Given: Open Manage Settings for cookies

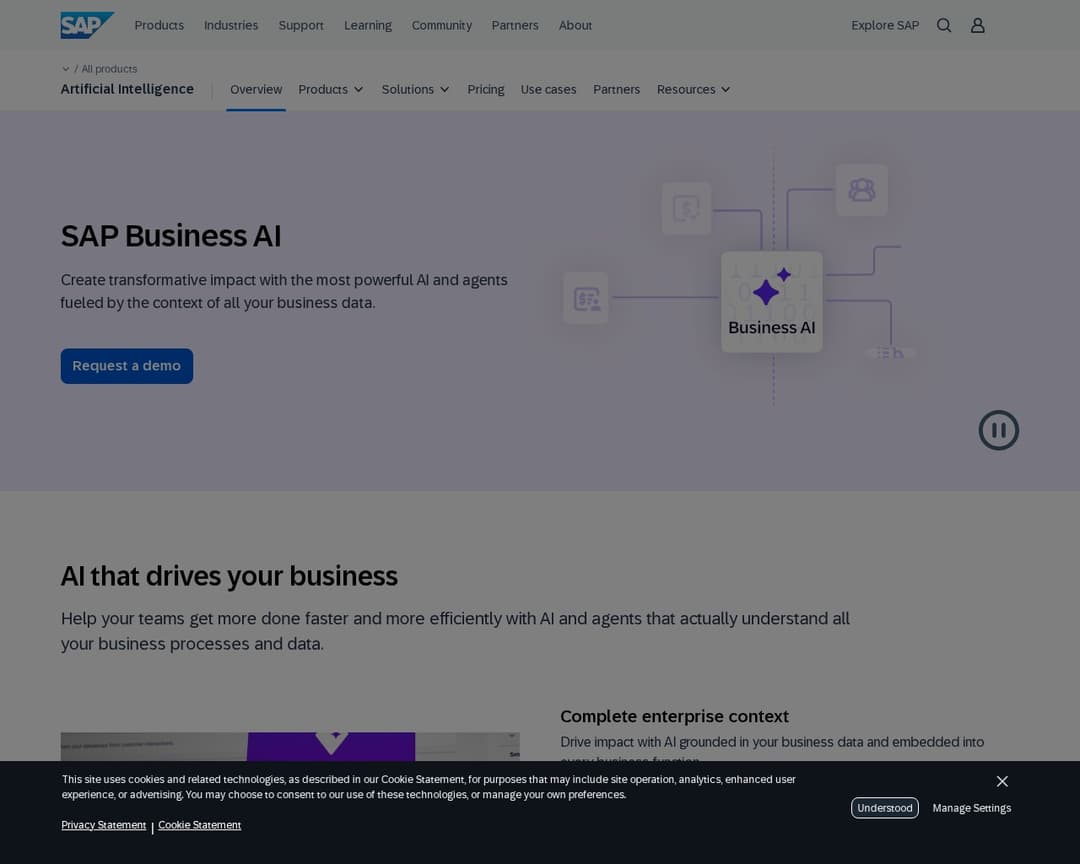Looking at the screenshot, I should (x=971, y=808).
